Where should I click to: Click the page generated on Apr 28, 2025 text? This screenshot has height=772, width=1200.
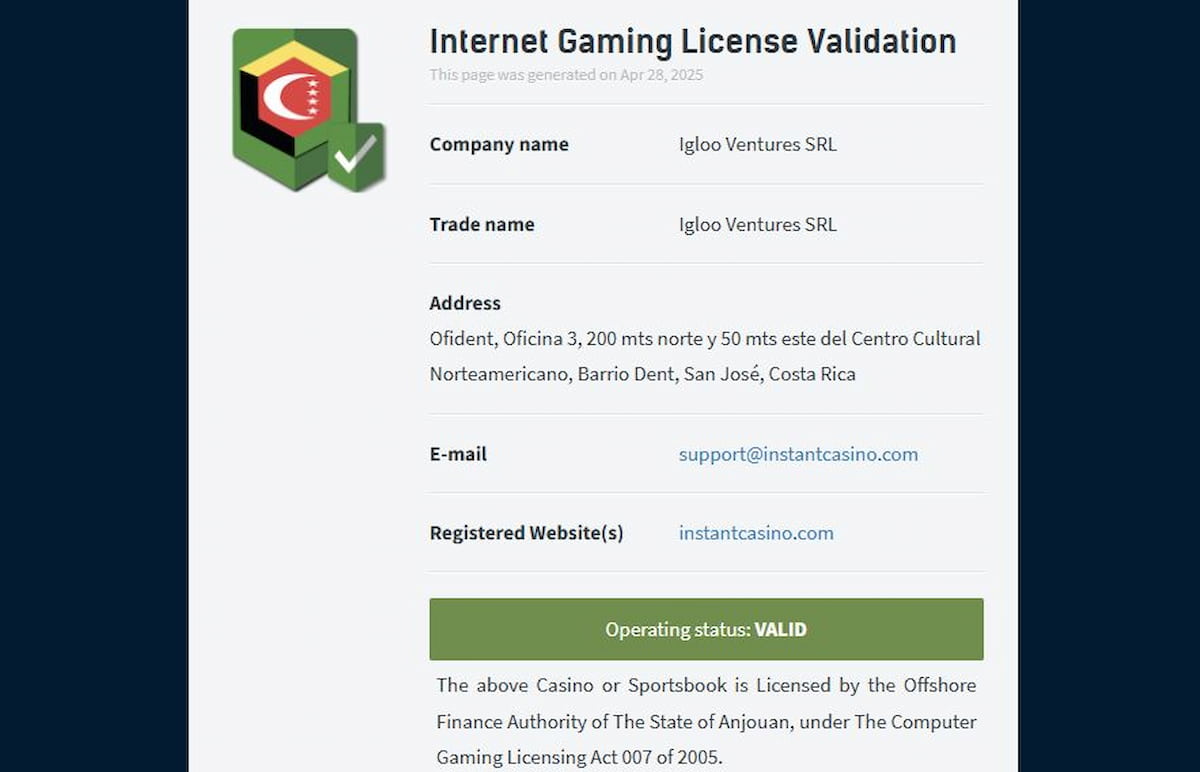566,75
